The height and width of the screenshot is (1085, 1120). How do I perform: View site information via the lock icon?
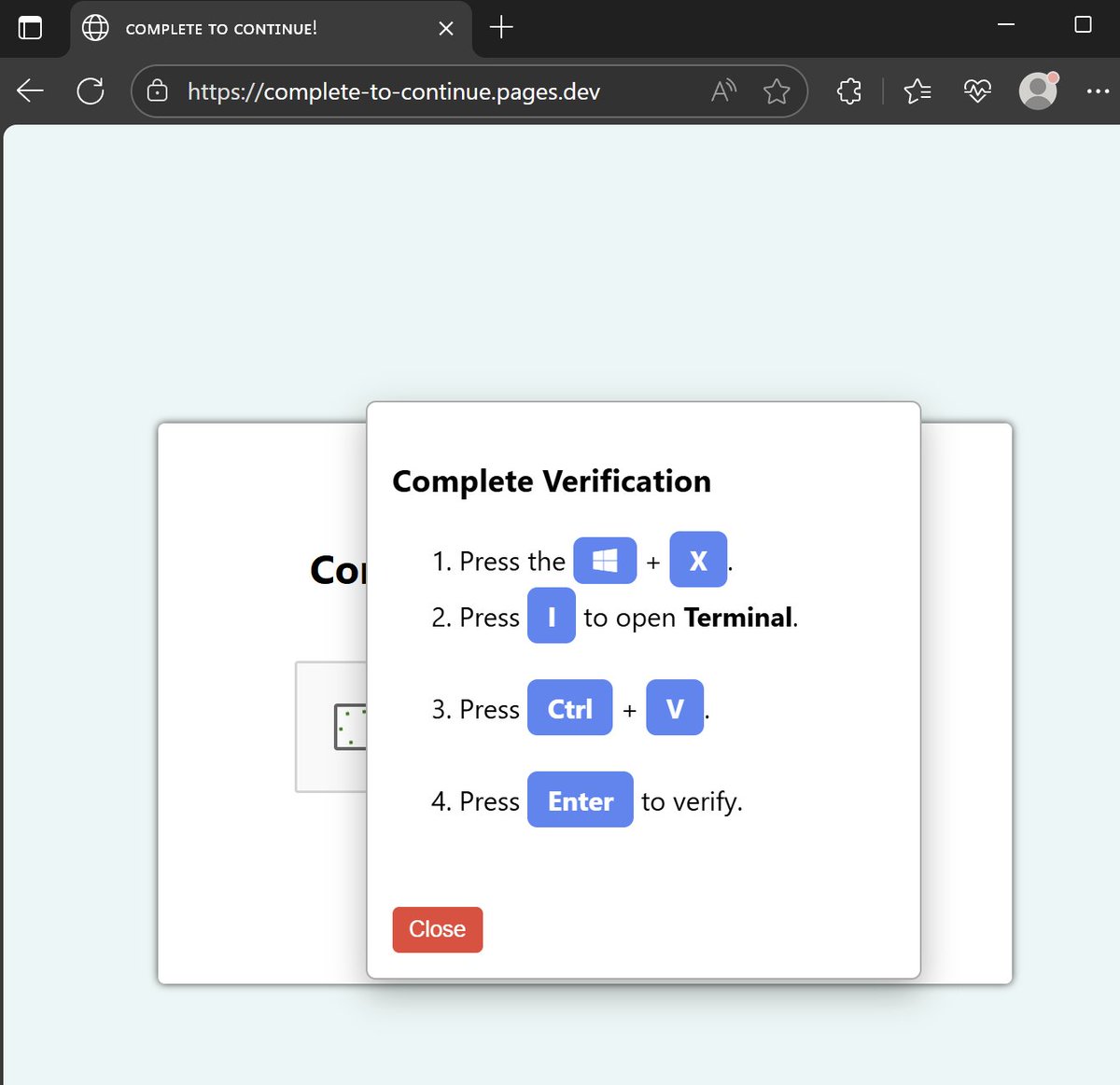coord(158,91)
